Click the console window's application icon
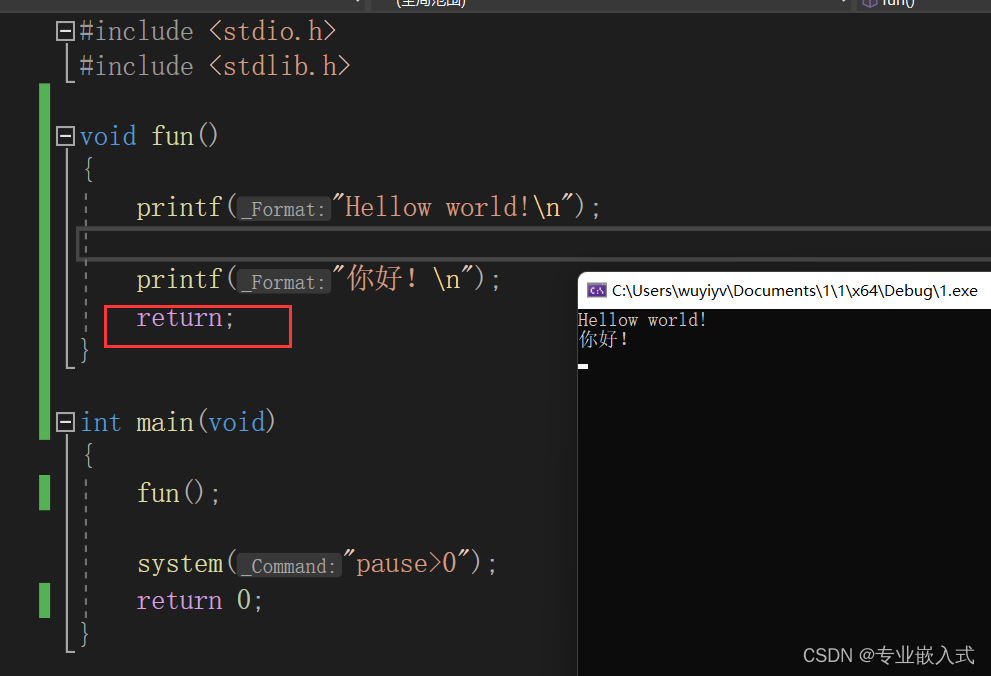The height and width of the screenshot is (676, 991). [x=597, y=291]
